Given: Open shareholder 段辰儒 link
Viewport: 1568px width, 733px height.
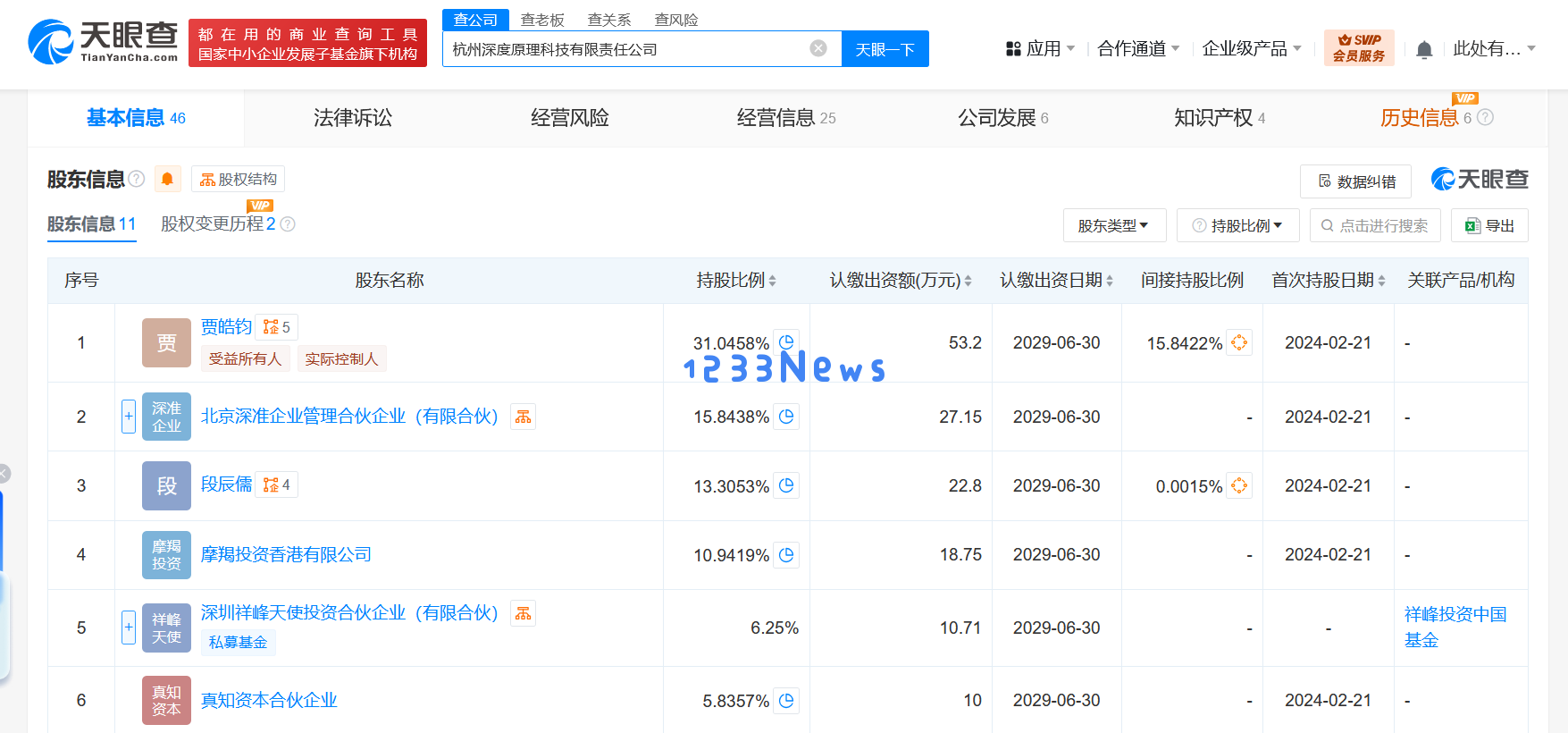Looking at the screenshot, I should [x=226, y=484].
